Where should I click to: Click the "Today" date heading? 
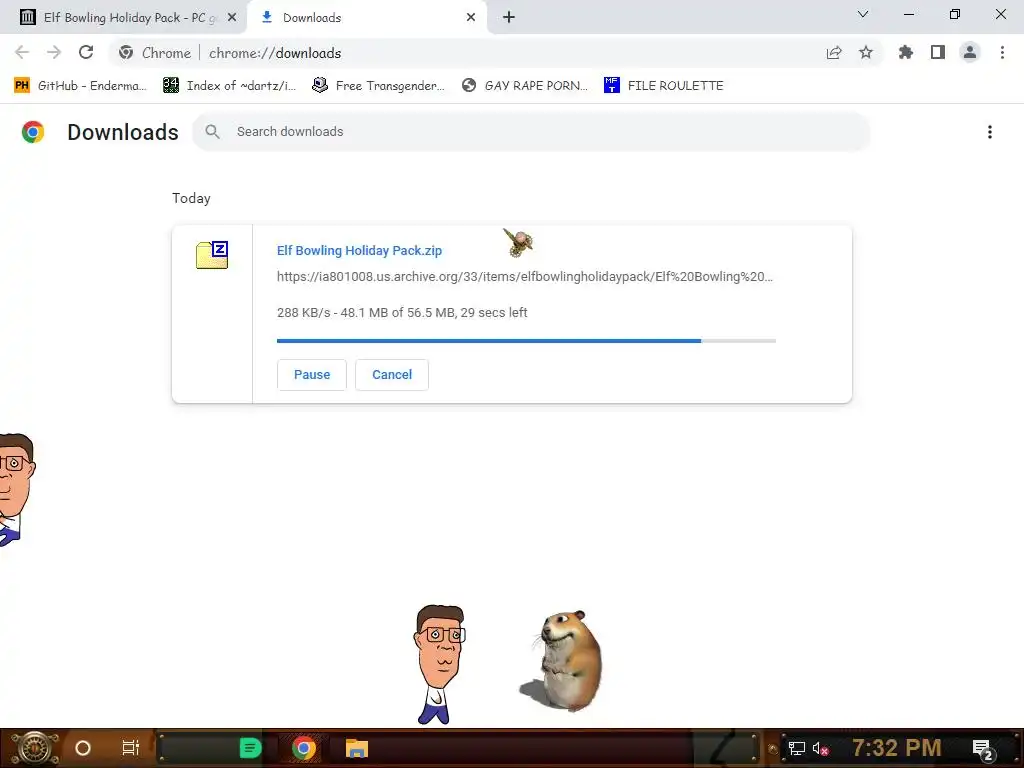(191, 199)
